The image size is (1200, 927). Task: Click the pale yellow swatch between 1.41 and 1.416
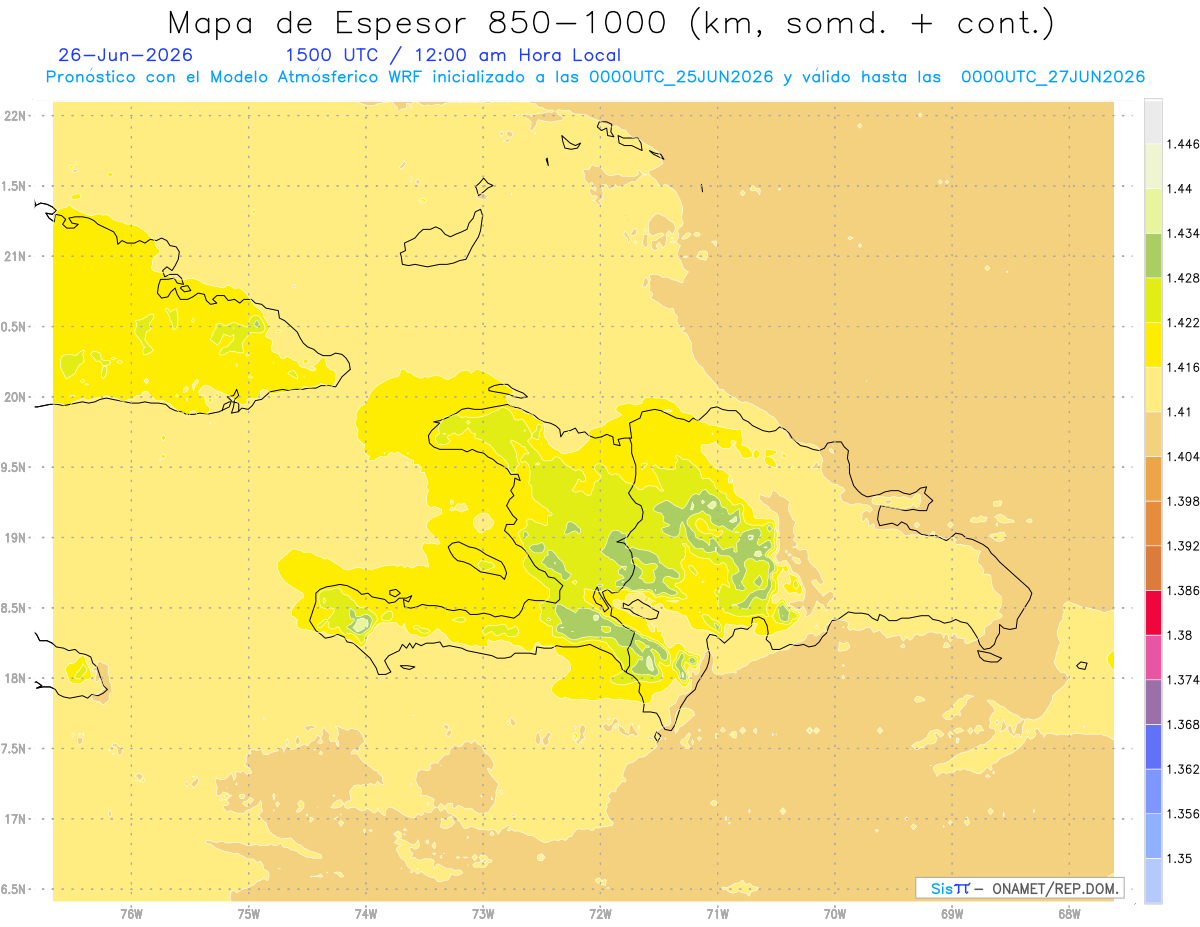[x=1153, y=389]
